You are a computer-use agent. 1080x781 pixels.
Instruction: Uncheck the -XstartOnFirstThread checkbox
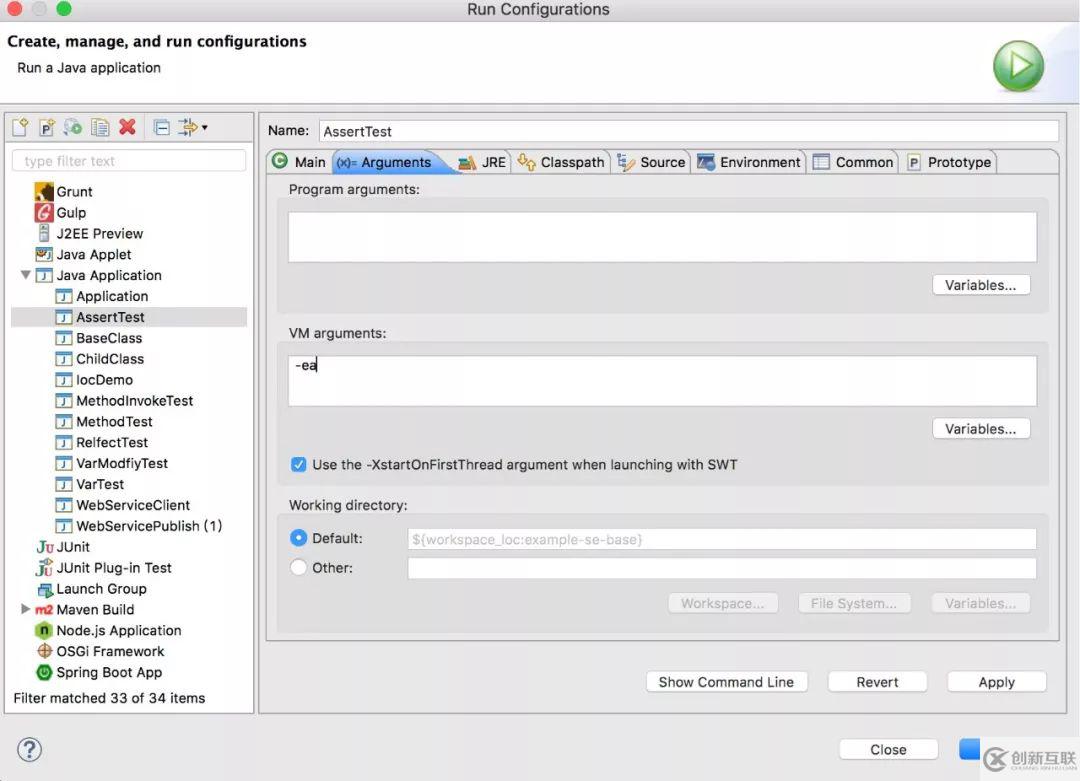[298, 465]
